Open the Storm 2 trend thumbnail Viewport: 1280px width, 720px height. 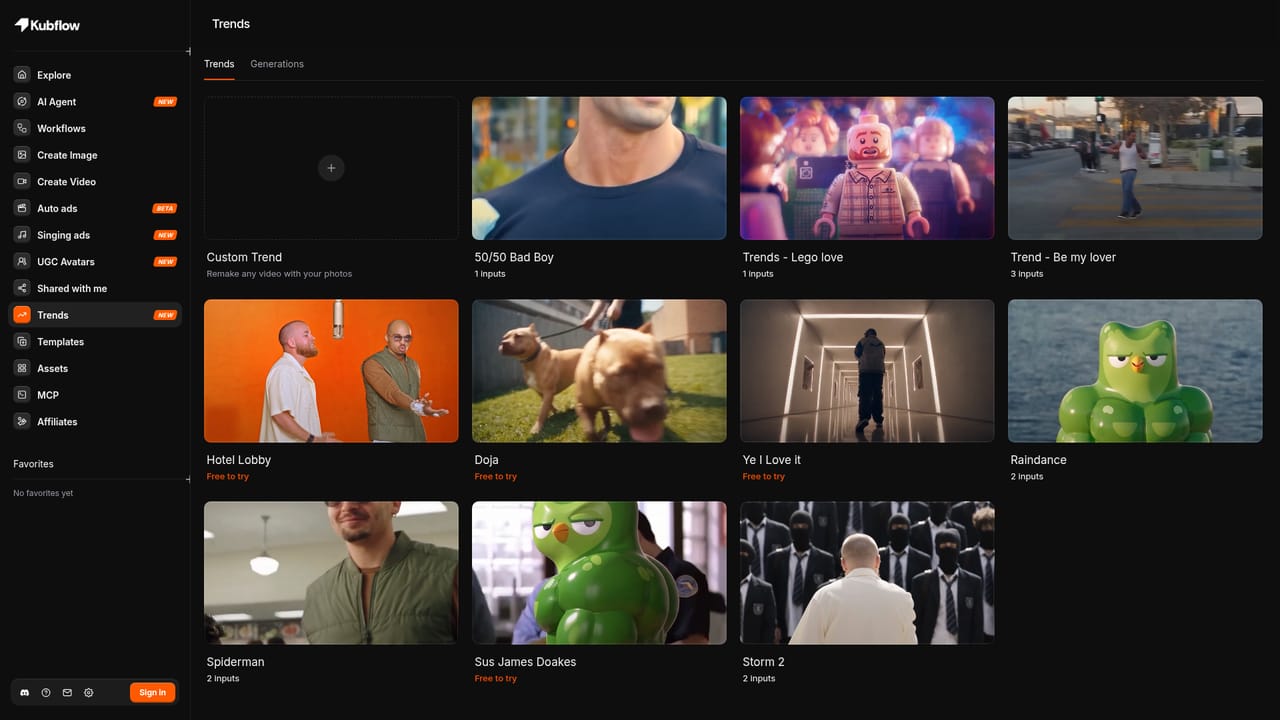867,573
